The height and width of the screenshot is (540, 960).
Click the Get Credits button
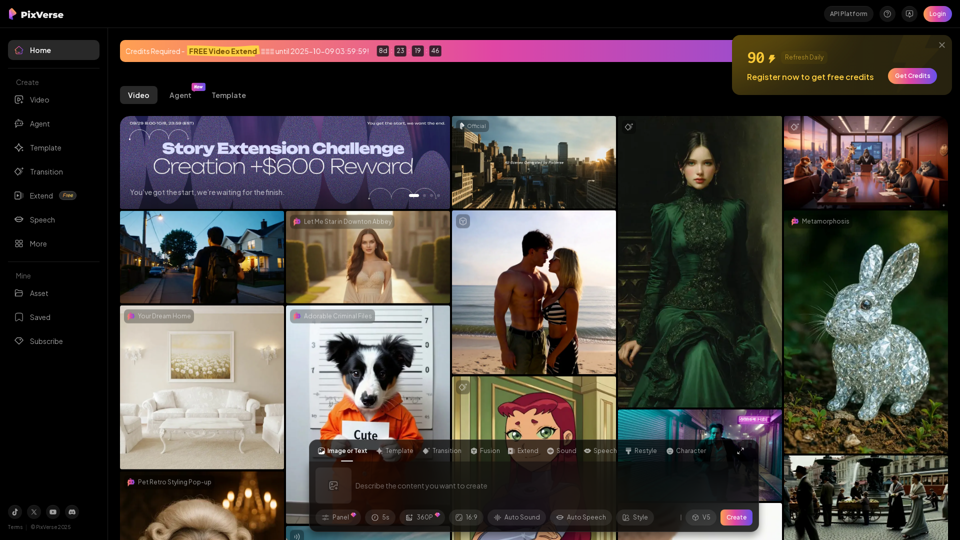(911, 76)
